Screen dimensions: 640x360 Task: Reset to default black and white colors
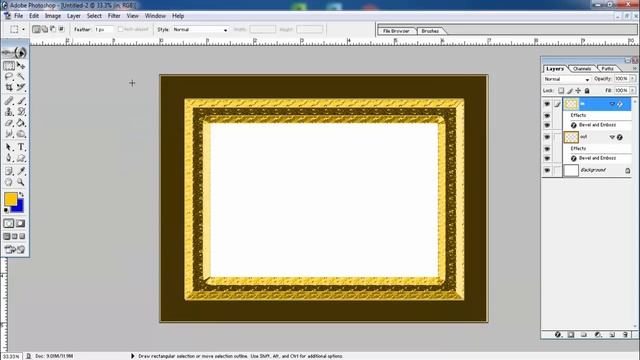tap(6, 210)
